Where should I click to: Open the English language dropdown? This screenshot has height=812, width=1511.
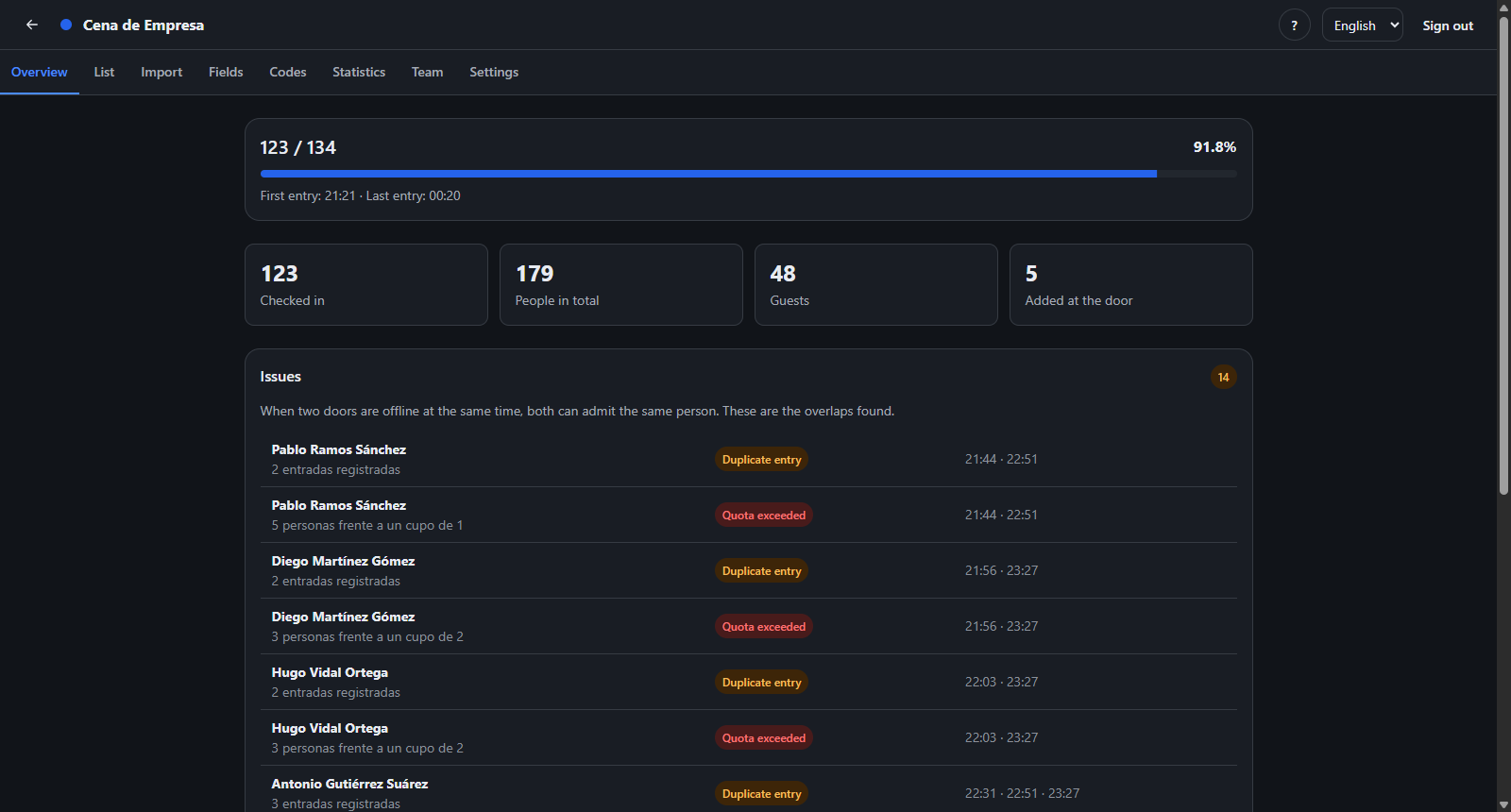tap(1362, 25)
